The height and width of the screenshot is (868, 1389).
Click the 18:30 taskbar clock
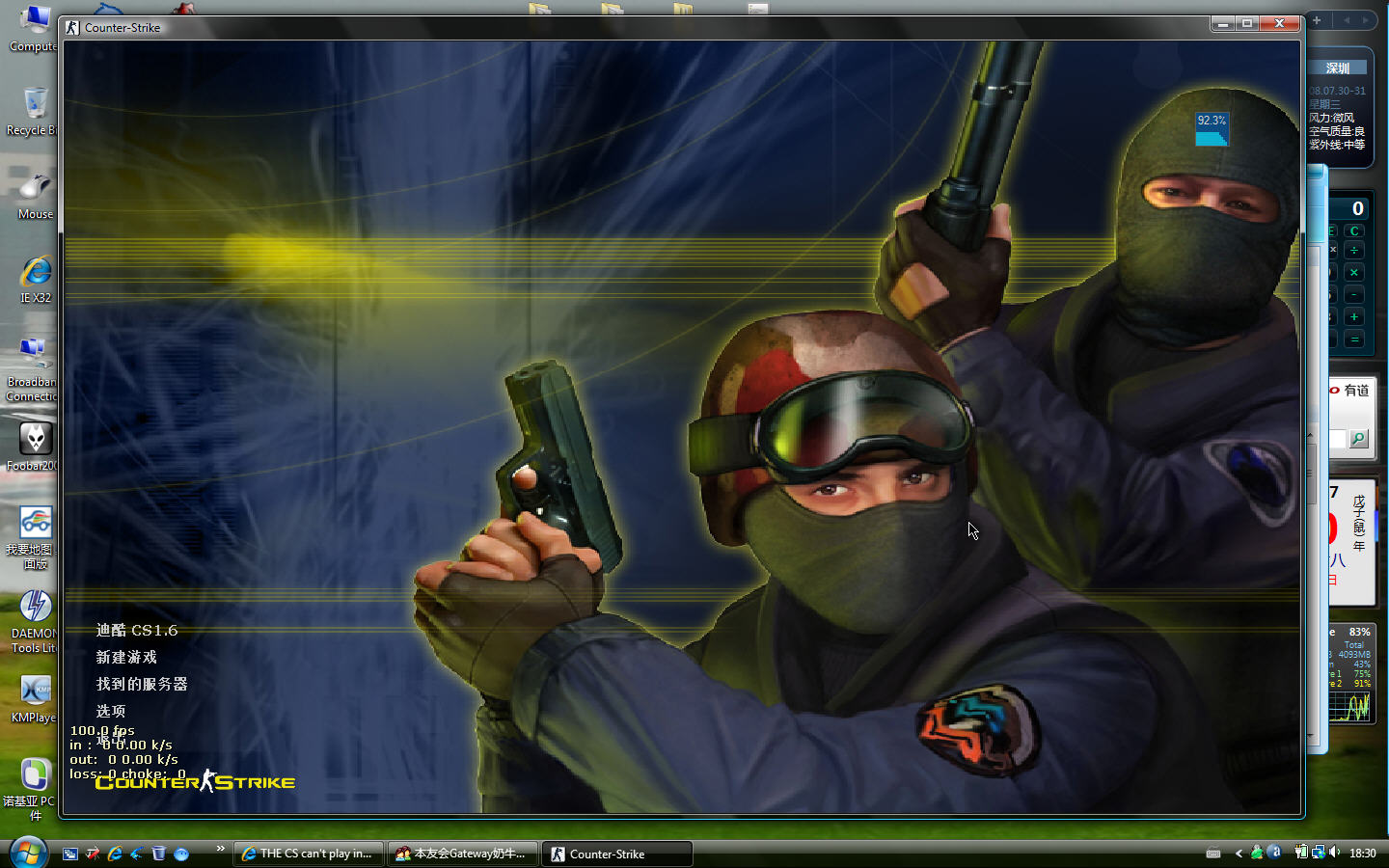pyautogui.click(x=1363, y=854)
